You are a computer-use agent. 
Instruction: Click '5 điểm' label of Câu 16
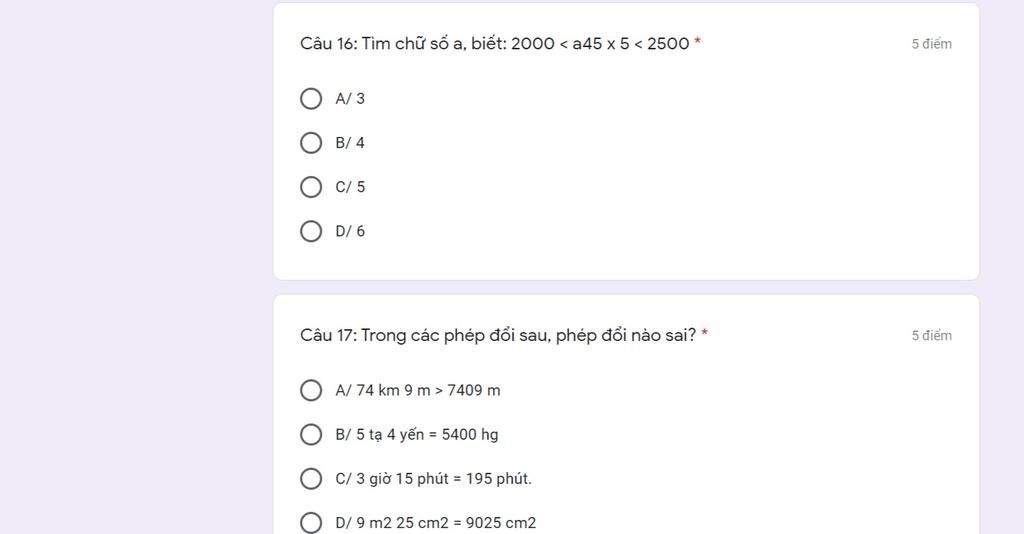(x=932, y=44)
